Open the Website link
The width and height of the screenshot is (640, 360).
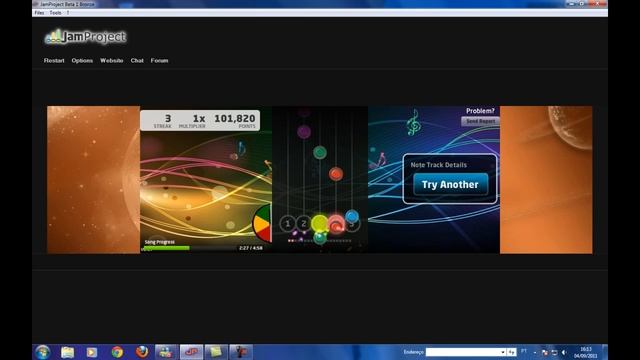[111, 60]
